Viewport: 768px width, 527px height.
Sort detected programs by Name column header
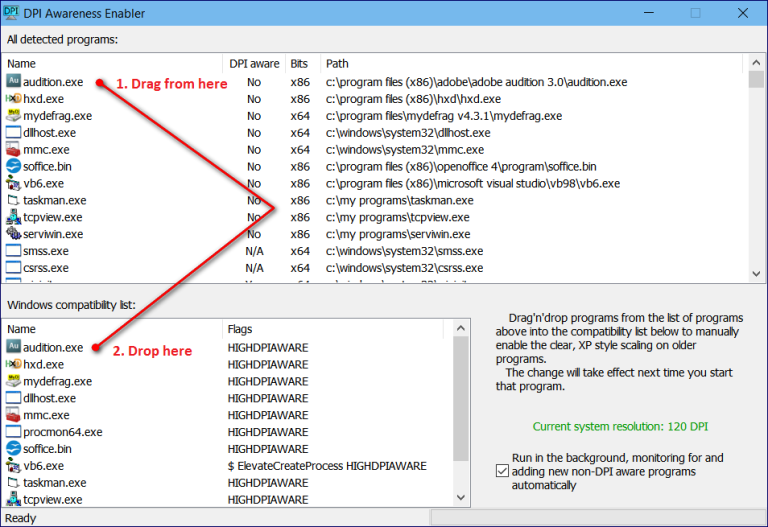(113, 64)
